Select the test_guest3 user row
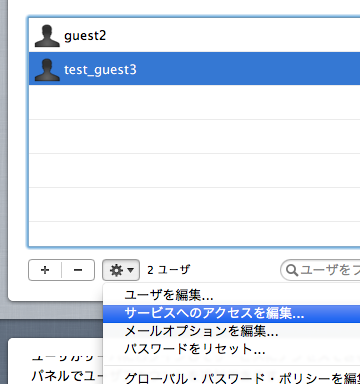Screen dimensions: 360x384 (194, 69)
